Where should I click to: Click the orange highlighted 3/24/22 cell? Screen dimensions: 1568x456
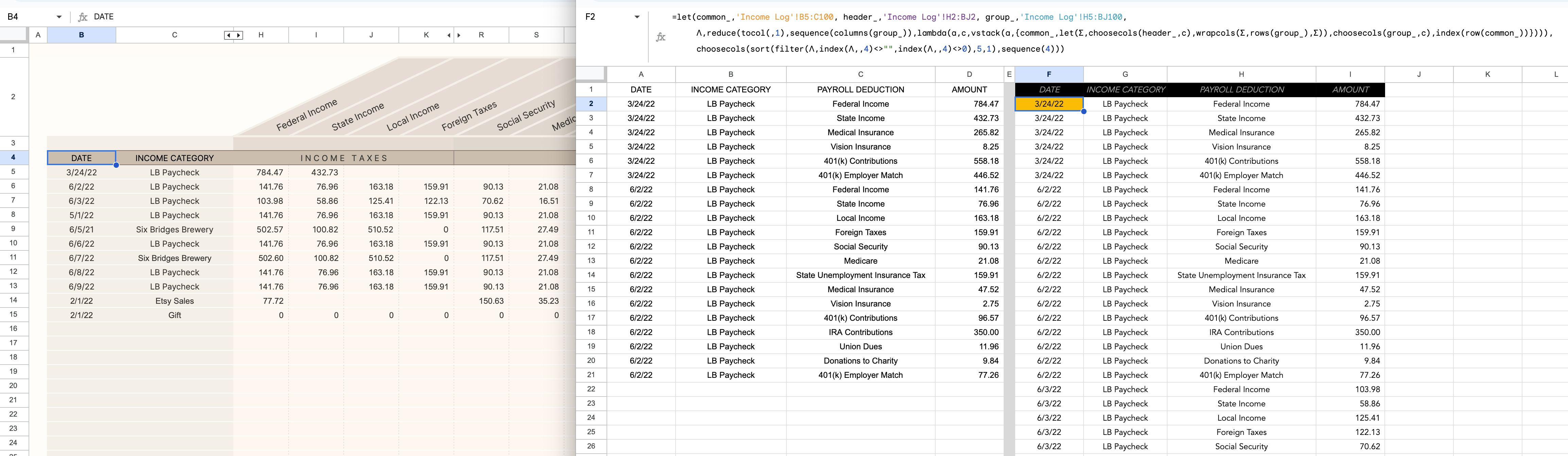[1048, 104]
